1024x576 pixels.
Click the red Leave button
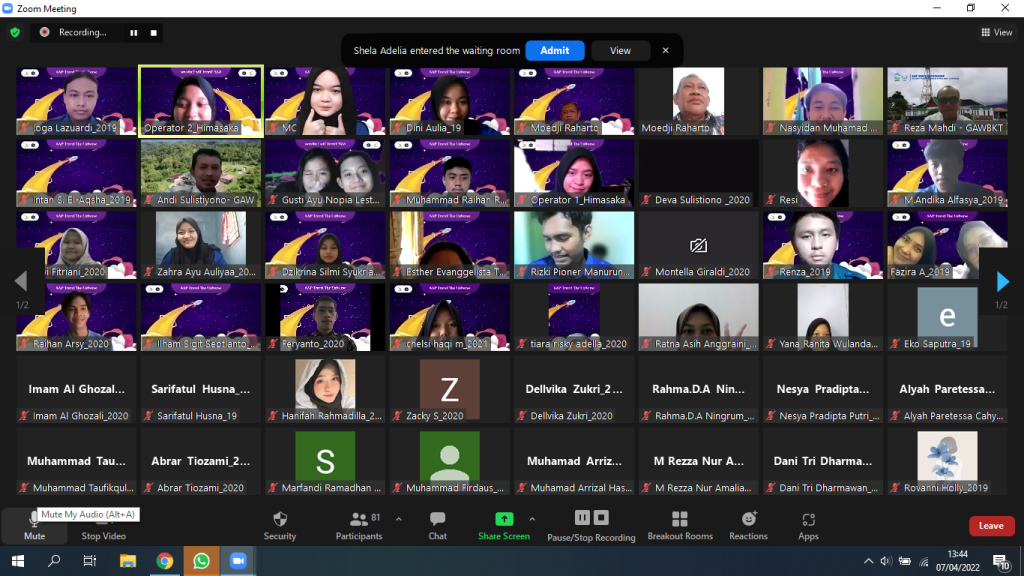click(991, 526)
